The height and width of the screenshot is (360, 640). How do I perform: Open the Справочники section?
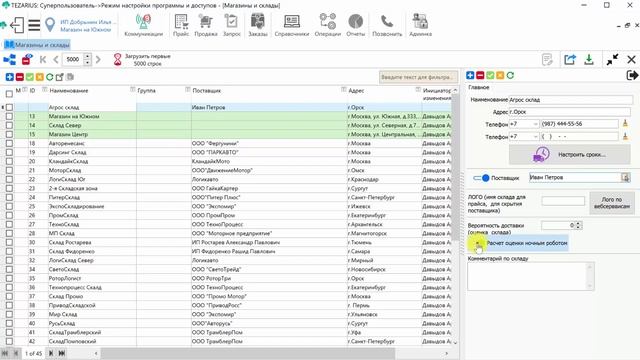pyautogui.click(x=292, y=25)
